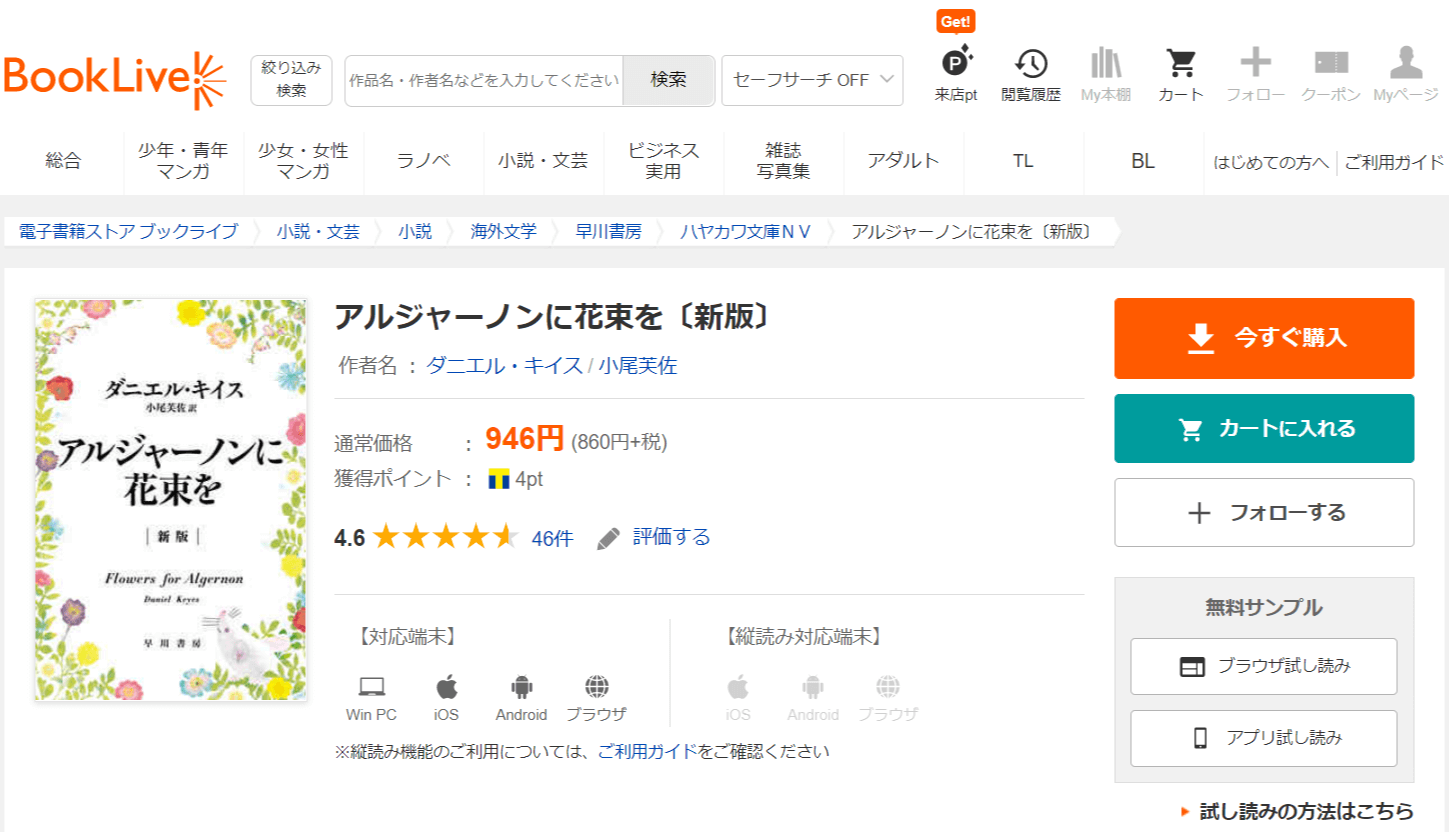Click the 評価する pencil link
Viewport: 1449px width, 832px height.
(654, 537)
